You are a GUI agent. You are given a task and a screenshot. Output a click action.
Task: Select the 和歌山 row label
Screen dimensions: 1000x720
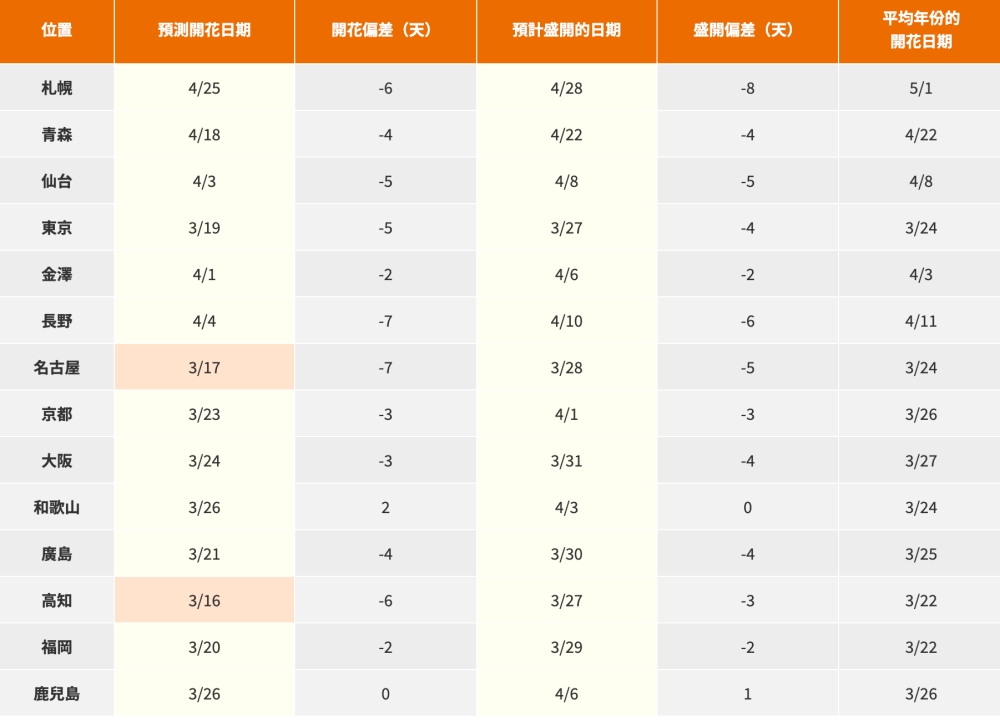57,507
